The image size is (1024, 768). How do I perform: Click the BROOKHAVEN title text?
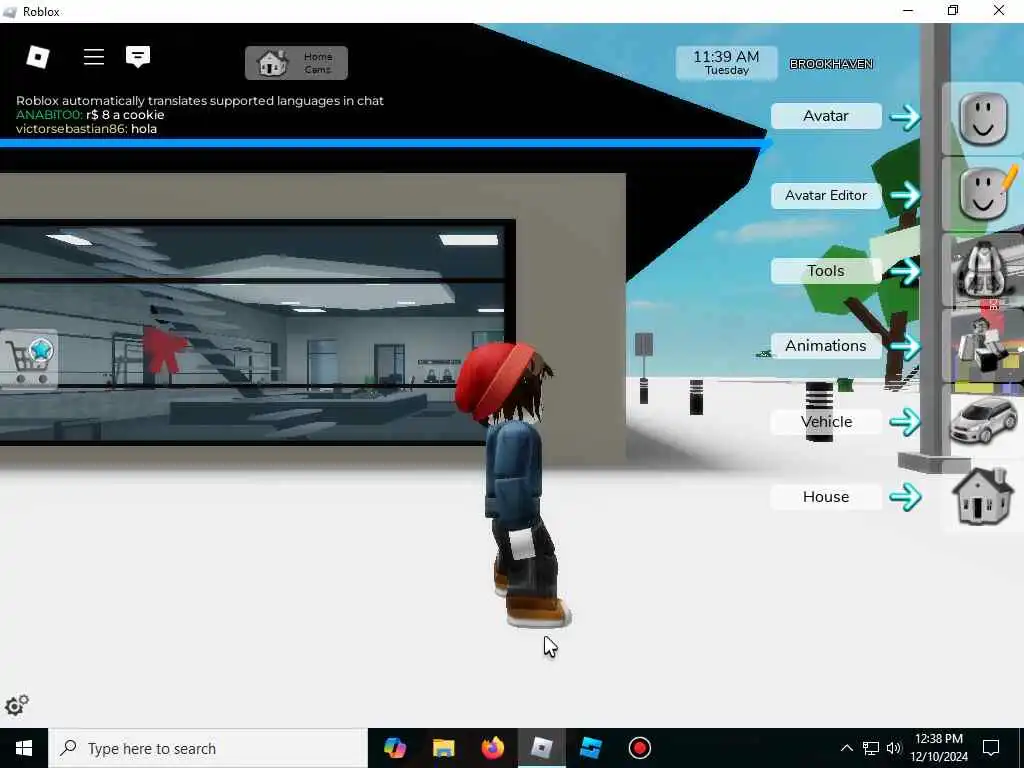(831, 64)
